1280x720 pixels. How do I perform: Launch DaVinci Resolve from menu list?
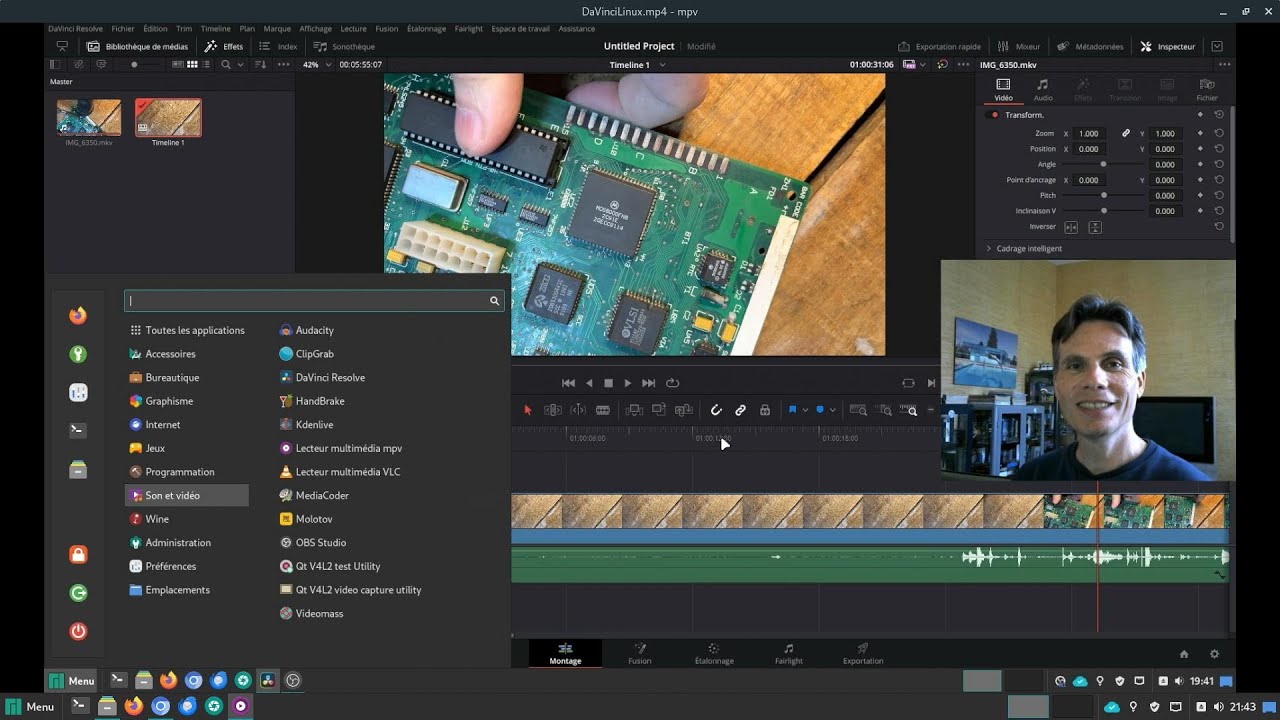(322, 377)
